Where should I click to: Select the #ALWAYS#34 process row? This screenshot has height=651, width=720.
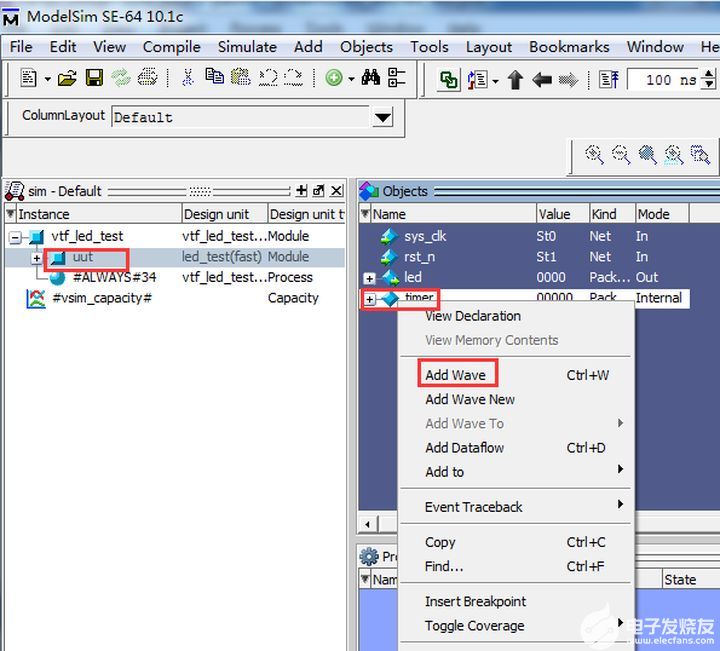click(x=174, y=277)
